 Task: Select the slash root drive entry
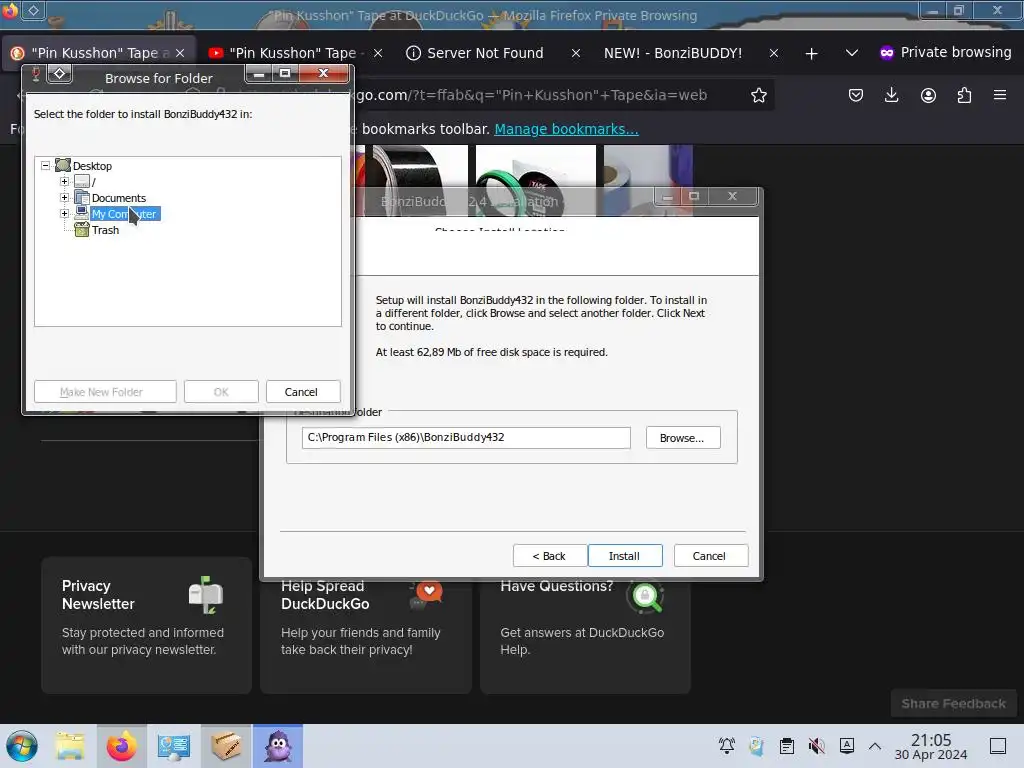coord(93,182)
